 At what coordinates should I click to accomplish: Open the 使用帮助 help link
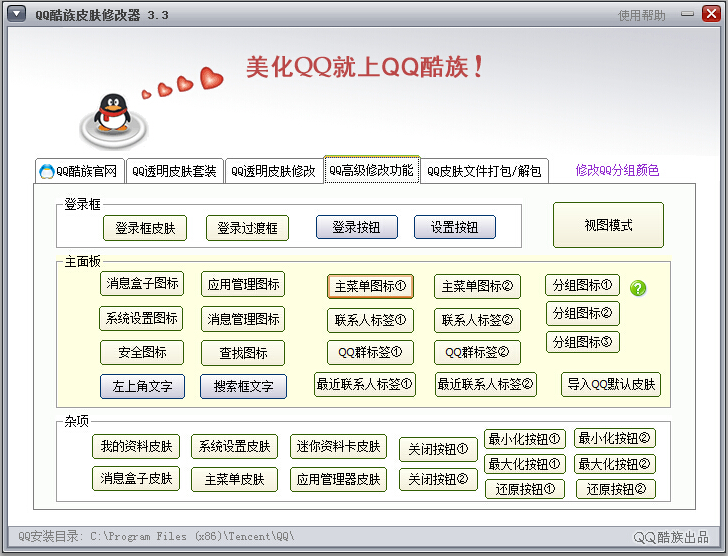pyautogui.click(x=642, y=15)
